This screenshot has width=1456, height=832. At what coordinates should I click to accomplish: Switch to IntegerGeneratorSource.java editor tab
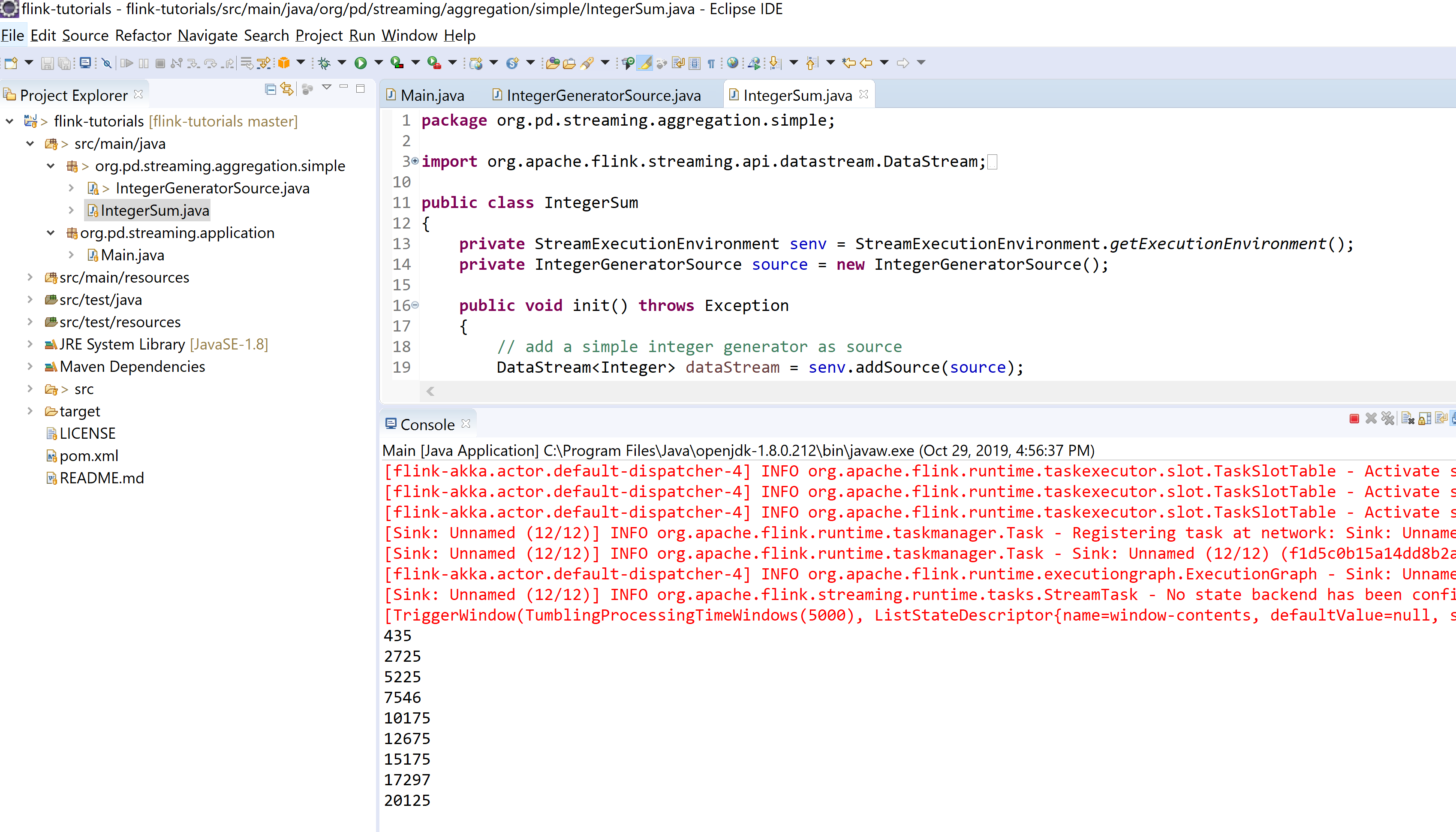tap(603, 95)
